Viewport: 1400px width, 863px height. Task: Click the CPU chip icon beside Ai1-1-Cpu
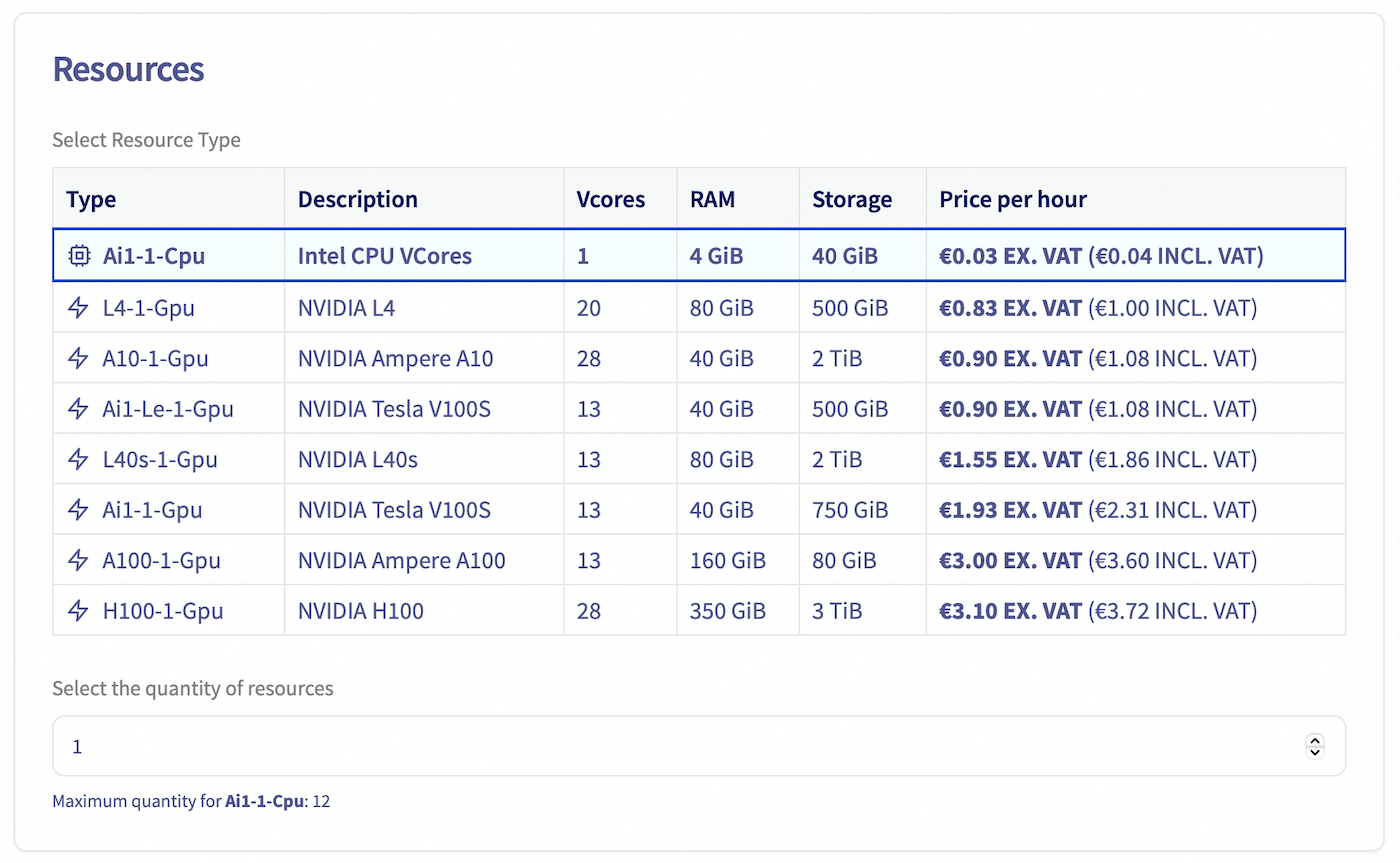[x=78, y=256]
